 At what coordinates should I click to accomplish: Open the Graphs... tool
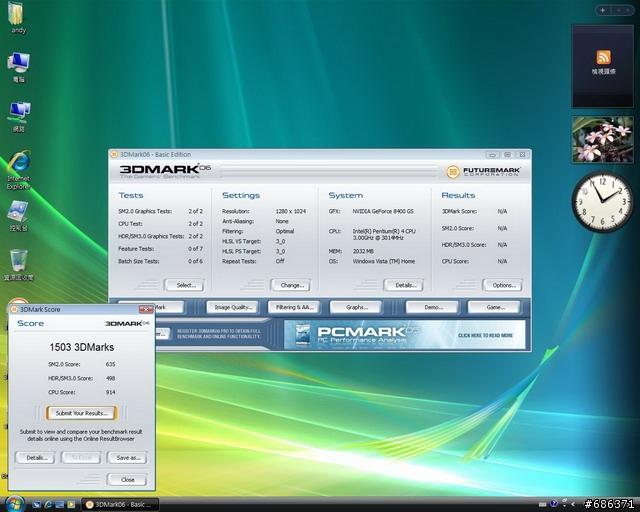pyautogui.click(x=356, y=307)
